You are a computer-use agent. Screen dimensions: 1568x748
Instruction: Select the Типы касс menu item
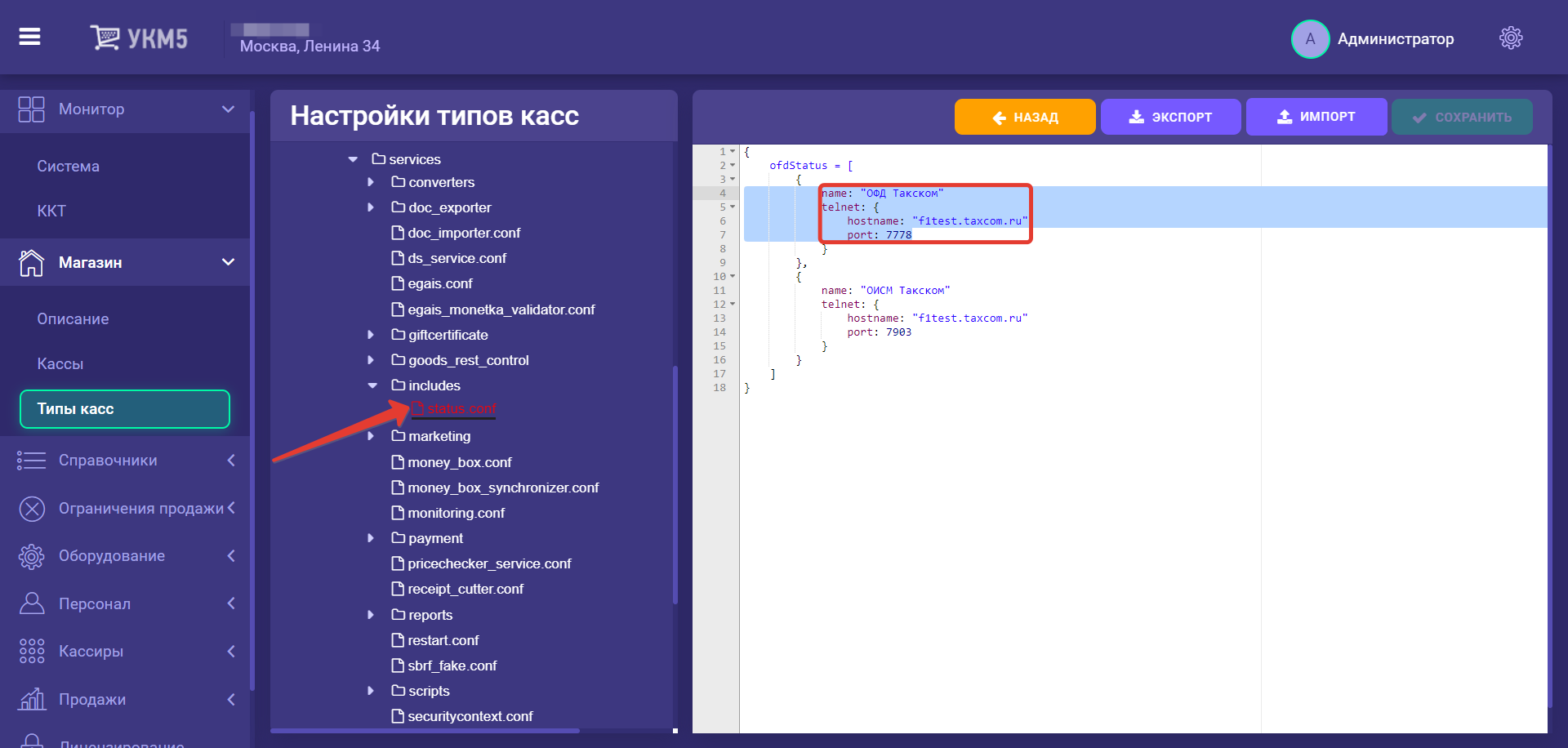[125, 409]
